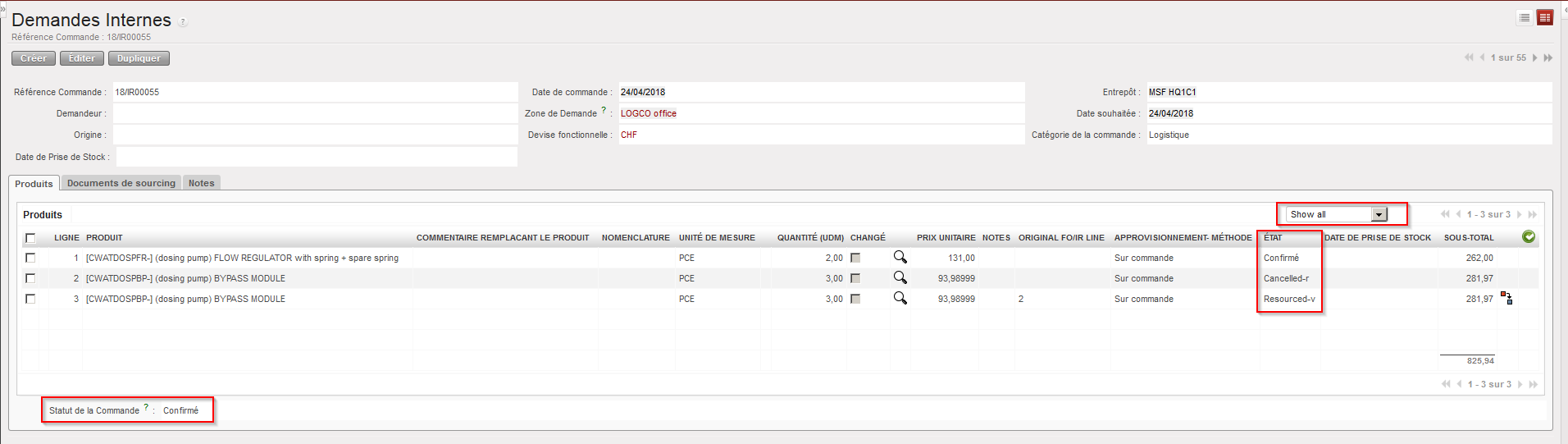Viewport: 1568px width, 444px height.
Task: Switch to the Notes tab
Action: point(201,183)
